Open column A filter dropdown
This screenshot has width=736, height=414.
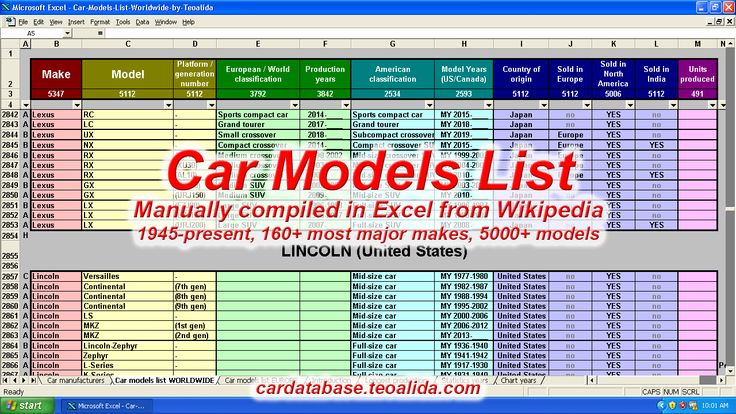click(x=26, y=105)
